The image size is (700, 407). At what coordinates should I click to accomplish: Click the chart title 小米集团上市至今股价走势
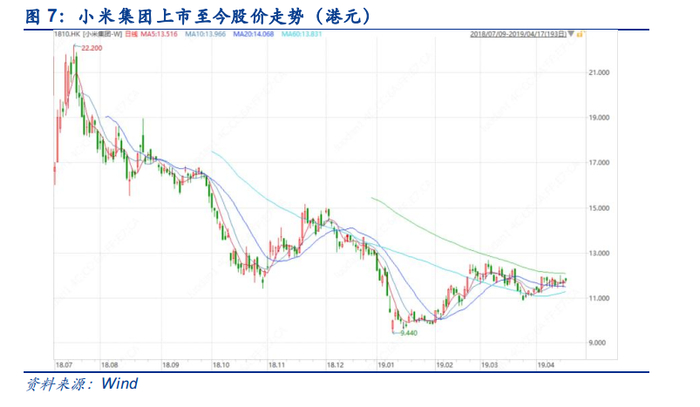[191, 17]
